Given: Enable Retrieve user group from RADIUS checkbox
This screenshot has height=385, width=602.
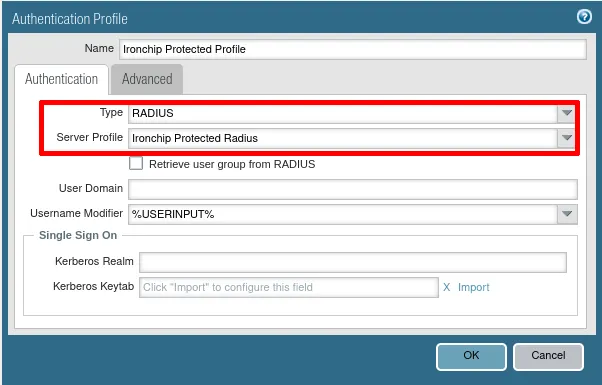Looking at the screenshot, I should tap(136, 164).
